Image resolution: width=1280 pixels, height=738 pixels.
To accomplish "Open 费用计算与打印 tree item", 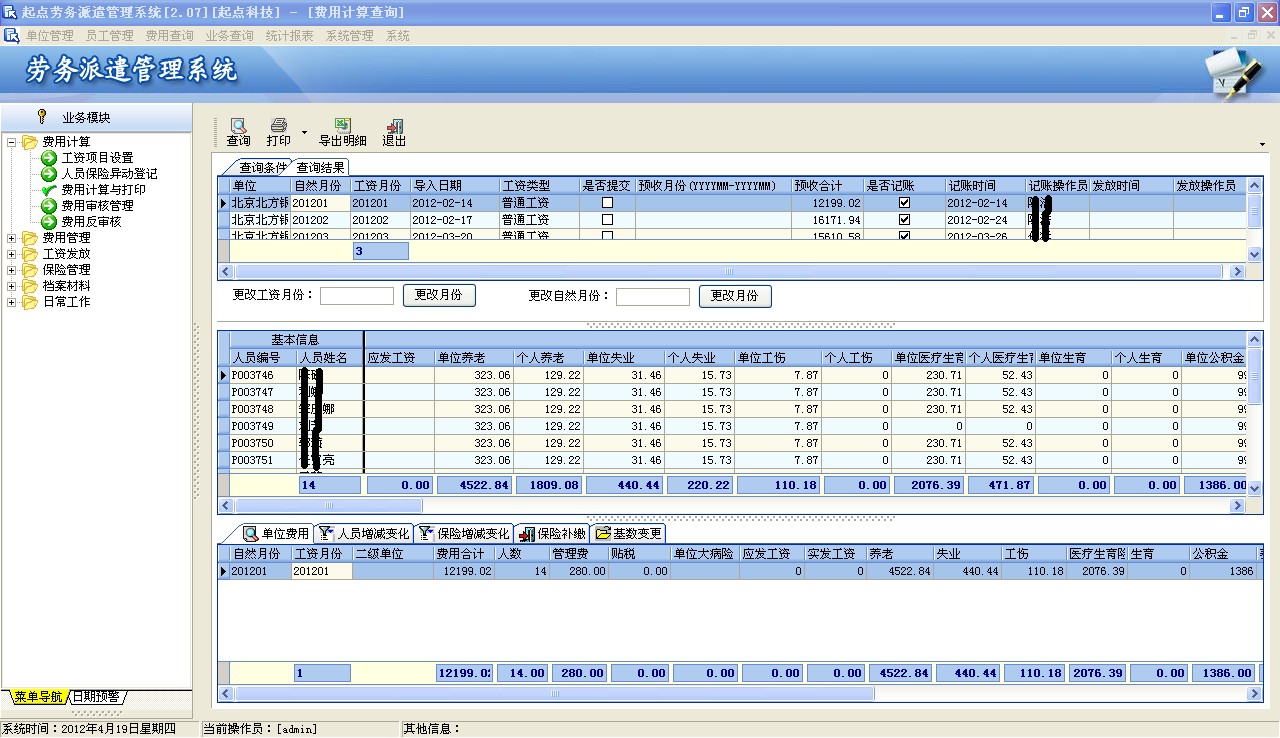I will (103, 190).
